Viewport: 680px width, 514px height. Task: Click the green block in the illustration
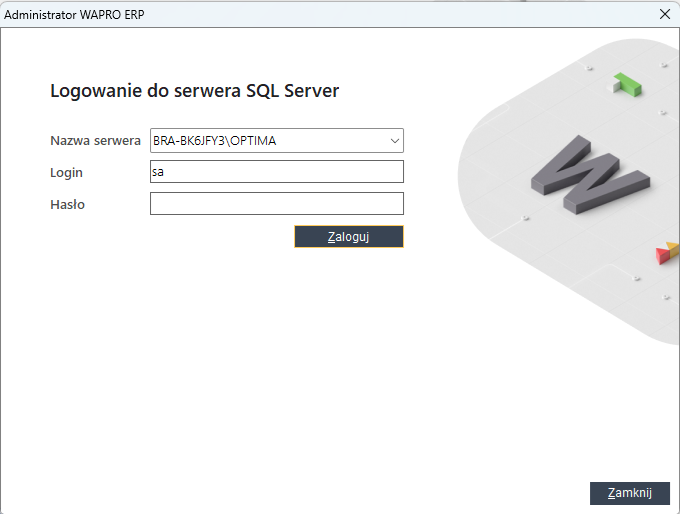click(x=627, y=84)
